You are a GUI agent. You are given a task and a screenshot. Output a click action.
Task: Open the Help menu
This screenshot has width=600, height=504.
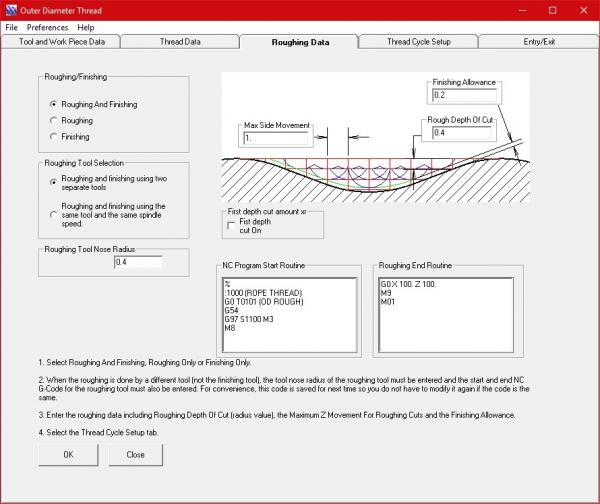tap(86, 27)
